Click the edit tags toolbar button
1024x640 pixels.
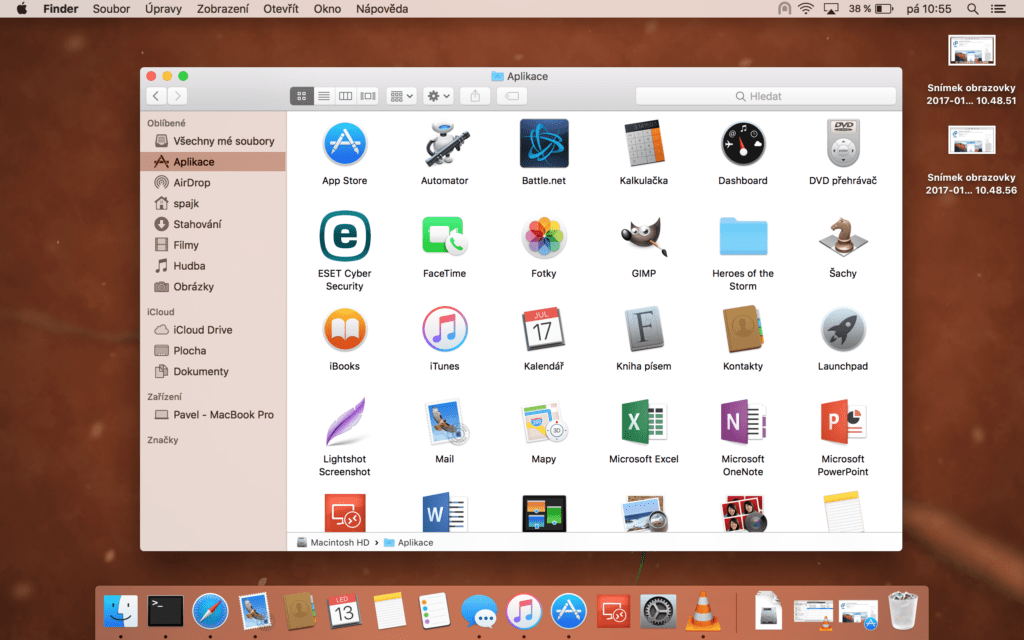512,96
